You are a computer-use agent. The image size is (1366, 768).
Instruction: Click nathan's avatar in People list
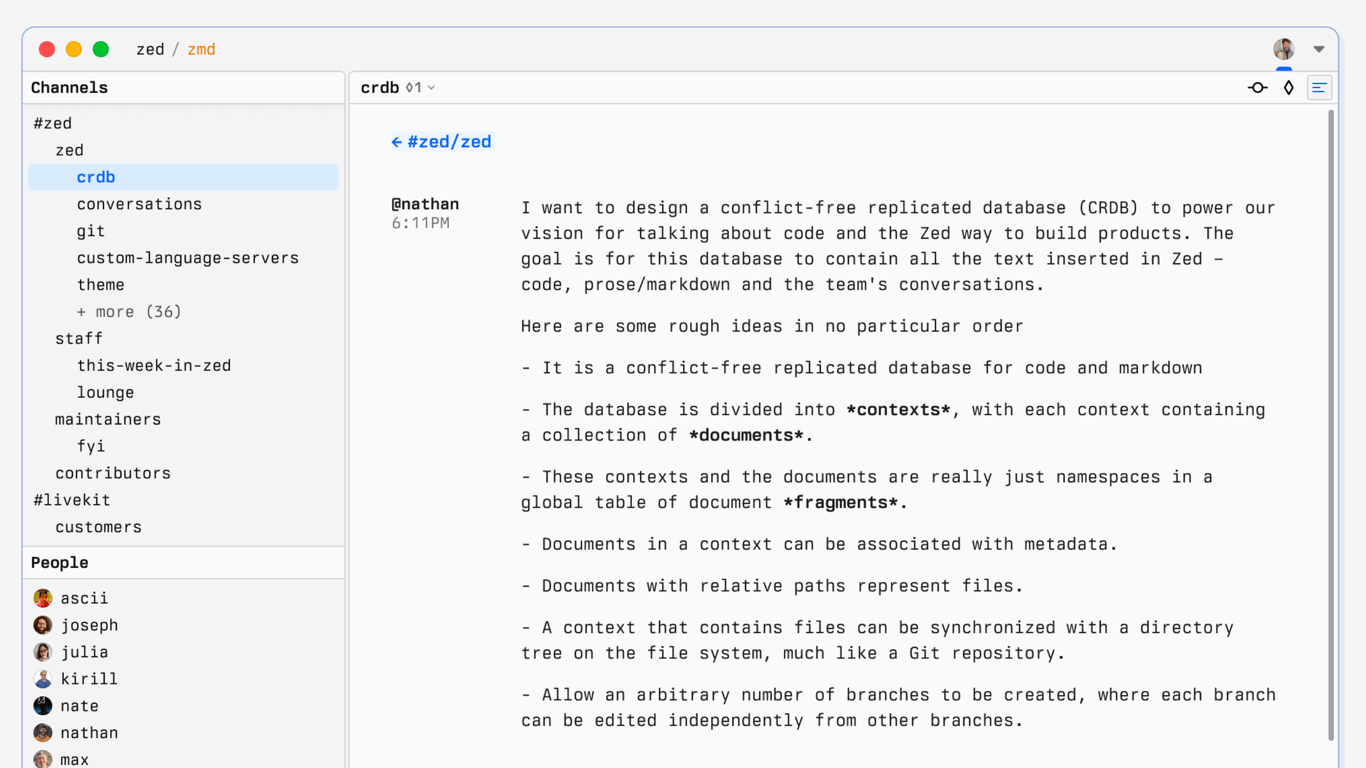(x=43, y=733)
